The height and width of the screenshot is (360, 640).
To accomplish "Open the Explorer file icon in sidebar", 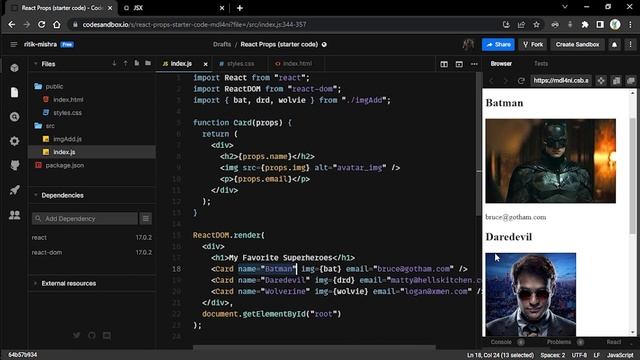I will [x=15, y=92].
